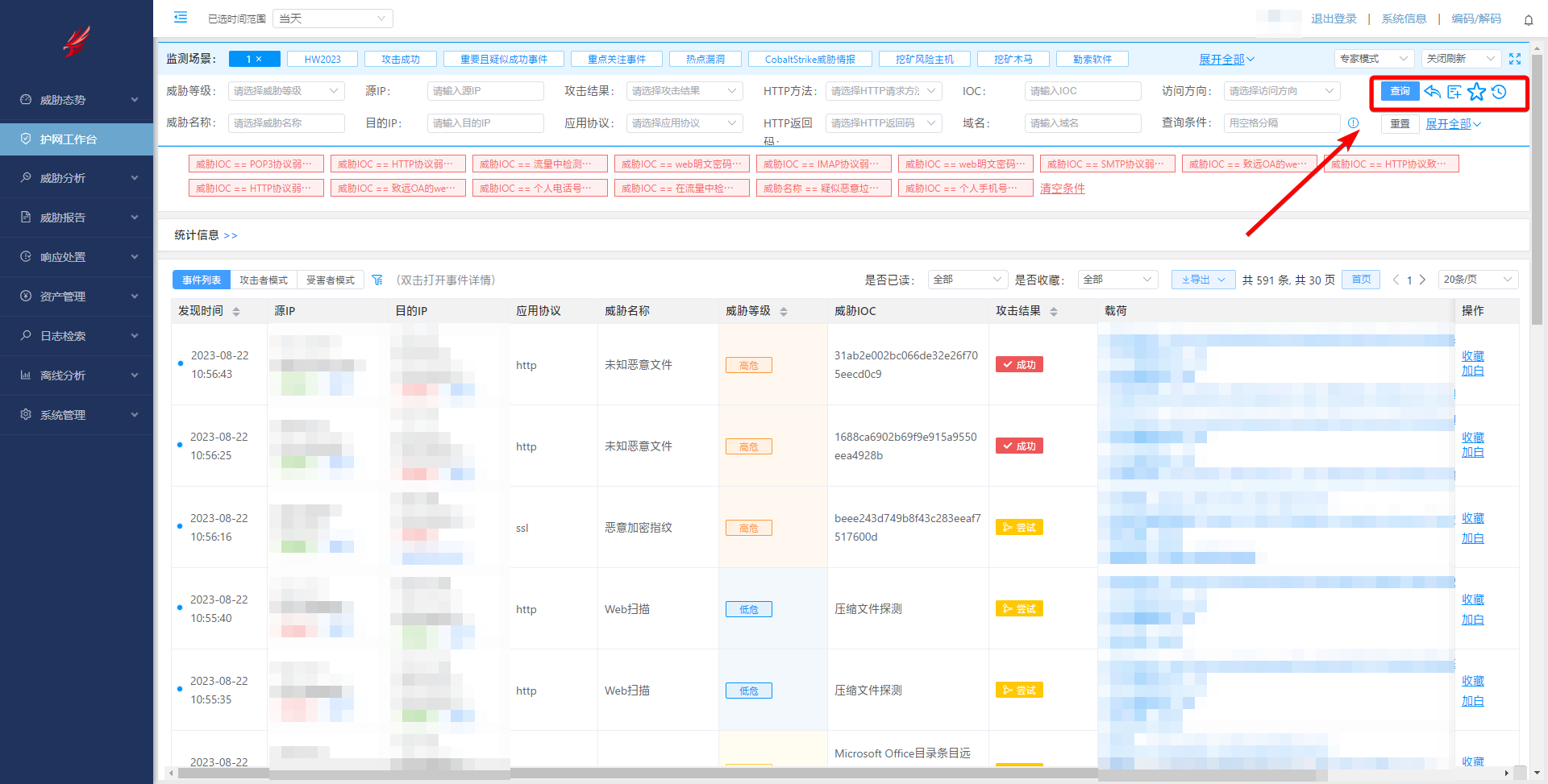The height and width of the screenshot is (784, 1548).
Task: Click into the 源IP input field
Action: tap(485, 91)
